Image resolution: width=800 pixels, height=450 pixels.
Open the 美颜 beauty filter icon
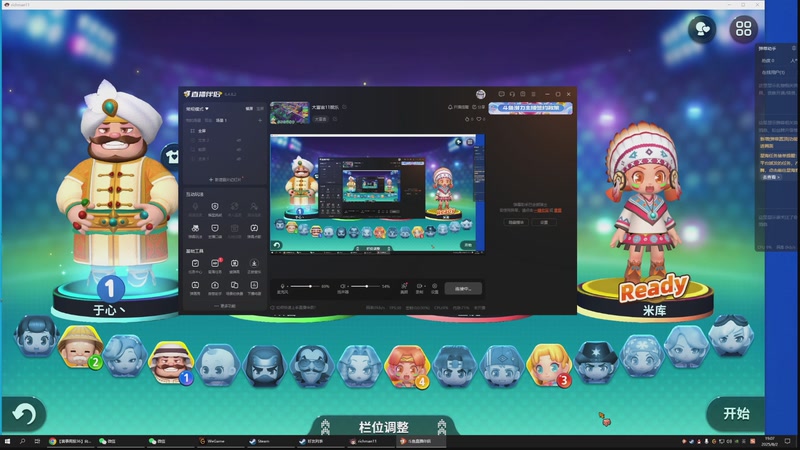point(404,288)
